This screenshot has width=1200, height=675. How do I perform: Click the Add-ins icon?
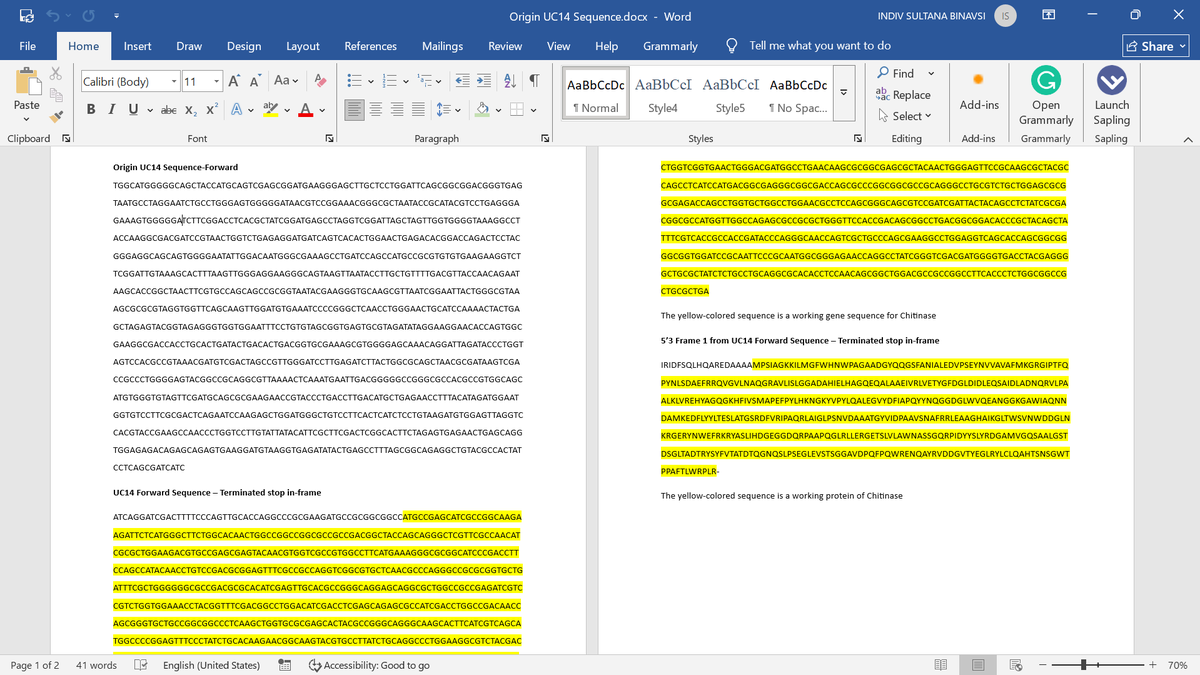coord(978,90)
